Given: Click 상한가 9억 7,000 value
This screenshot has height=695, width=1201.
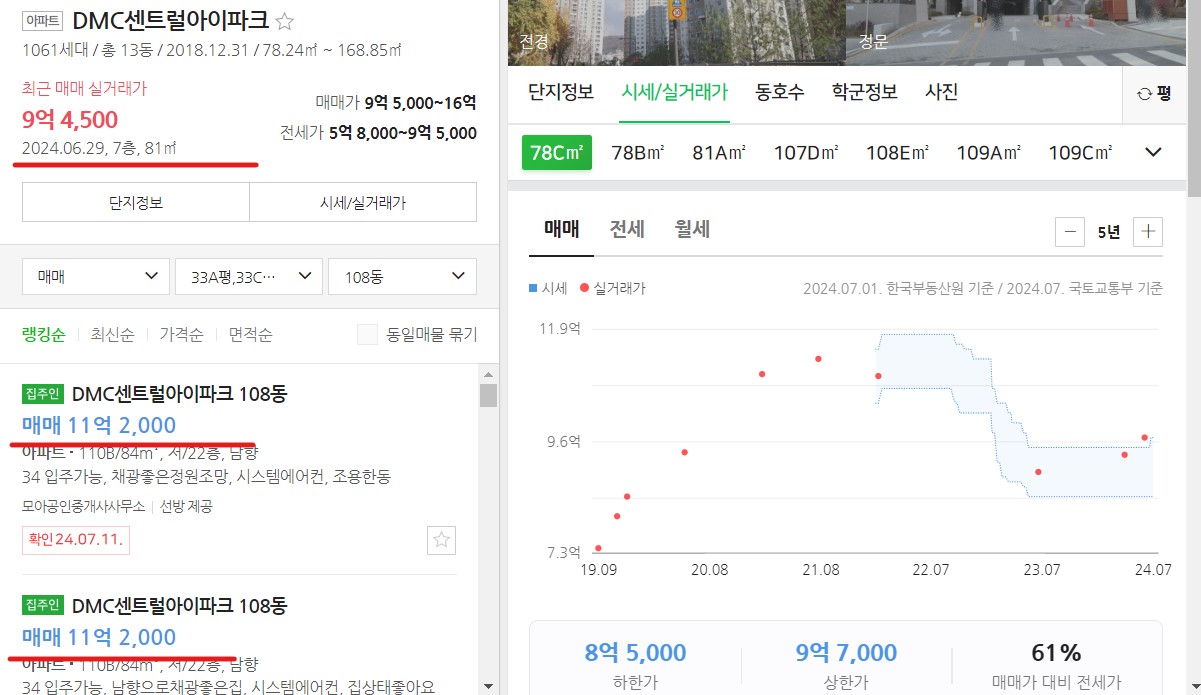Looking at the screenshot, I should [846, 653].
